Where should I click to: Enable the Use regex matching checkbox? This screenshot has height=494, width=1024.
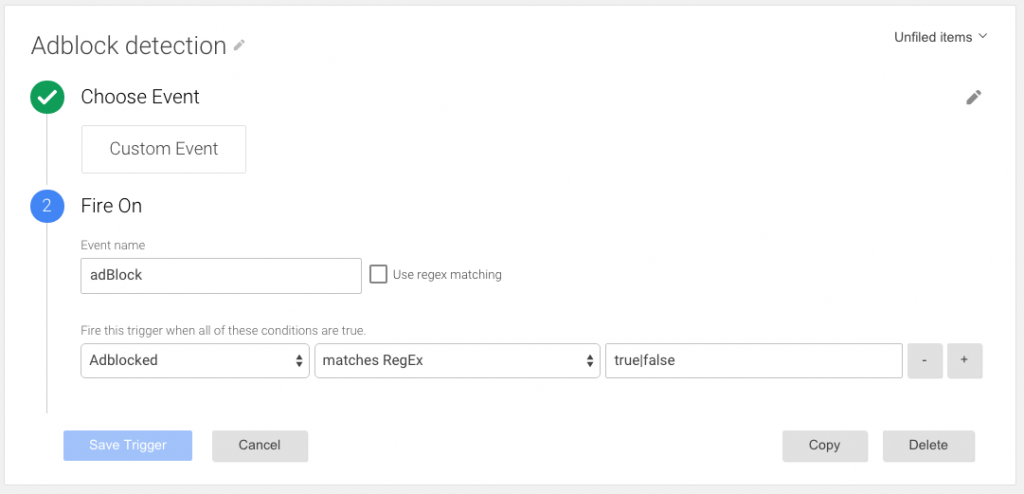pos(378,274)
